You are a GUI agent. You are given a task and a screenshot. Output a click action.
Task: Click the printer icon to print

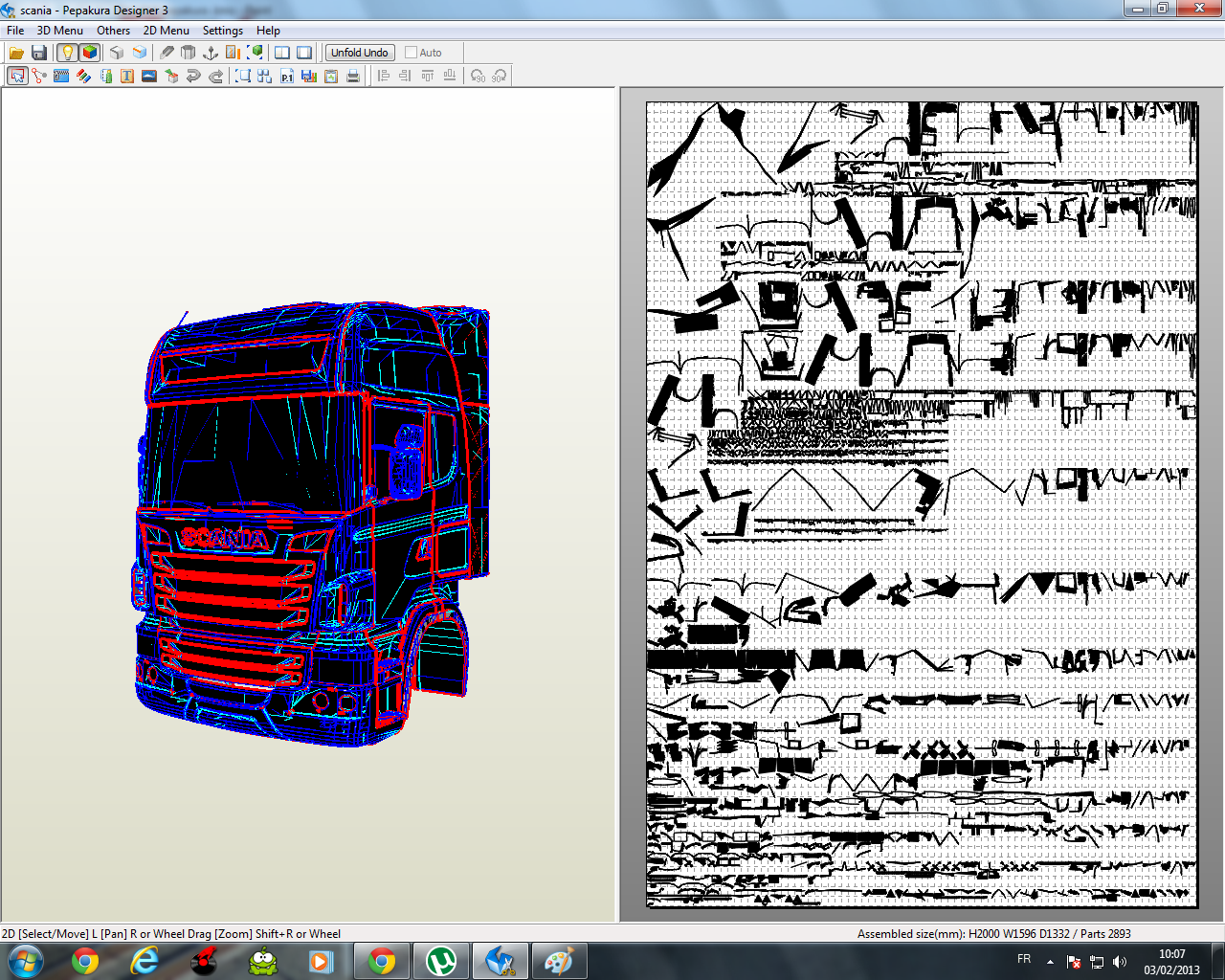(353, 76)
